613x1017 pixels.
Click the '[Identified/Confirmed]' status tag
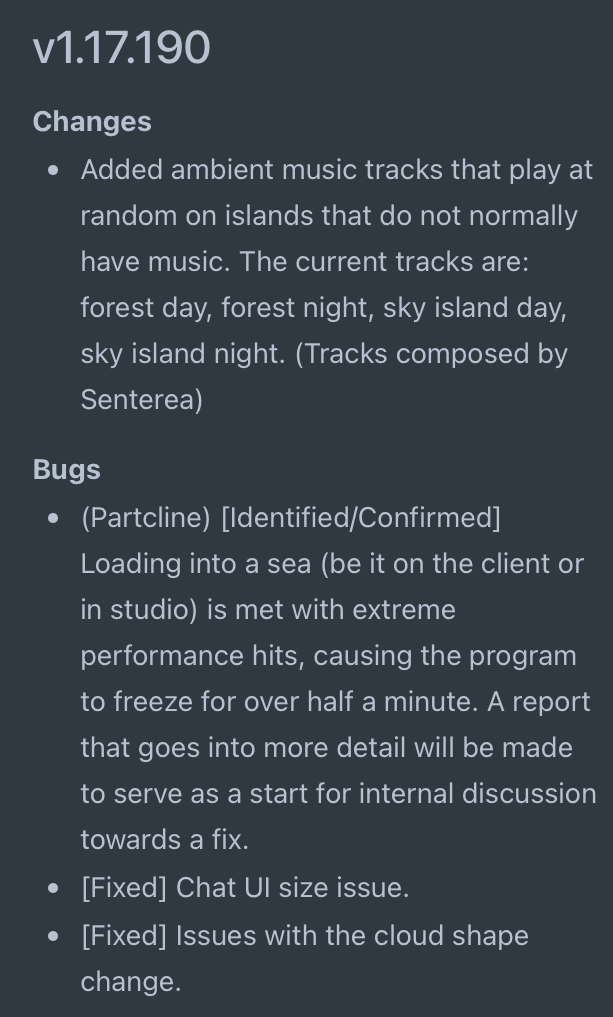tap(361, 518)
